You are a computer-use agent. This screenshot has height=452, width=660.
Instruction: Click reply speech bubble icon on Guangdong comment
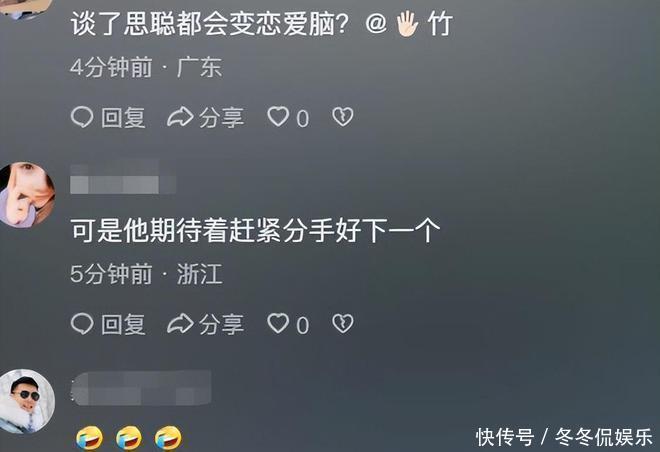pyautogui.click(x=82, y=117)
